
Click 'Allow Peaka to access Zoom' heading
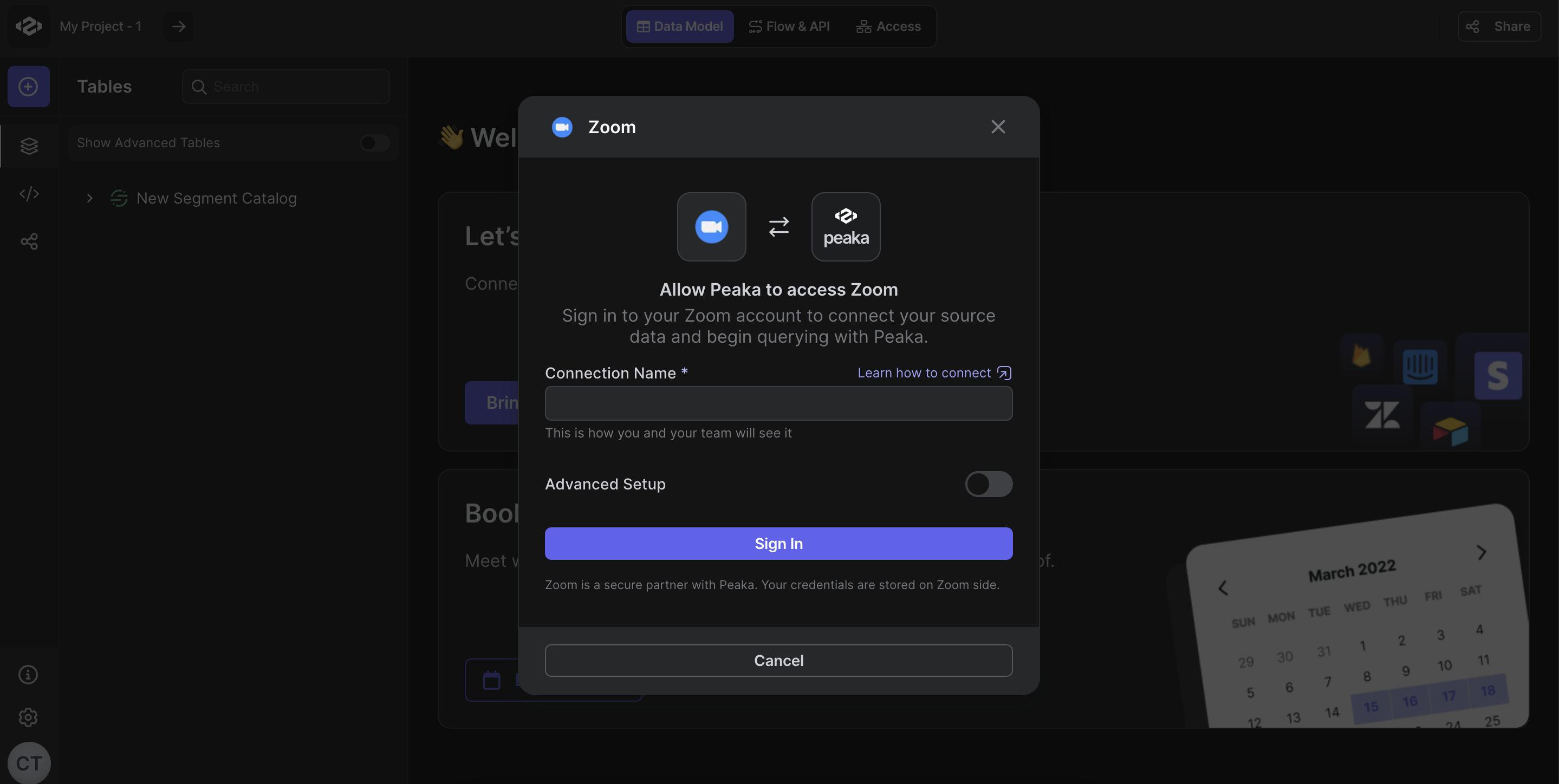pyautogui.click(x=778, y=290)
